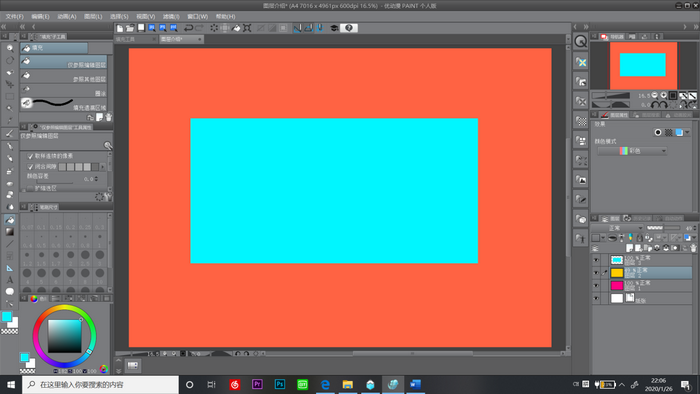Select 围涂 sub tool

[x=63, y=91]
